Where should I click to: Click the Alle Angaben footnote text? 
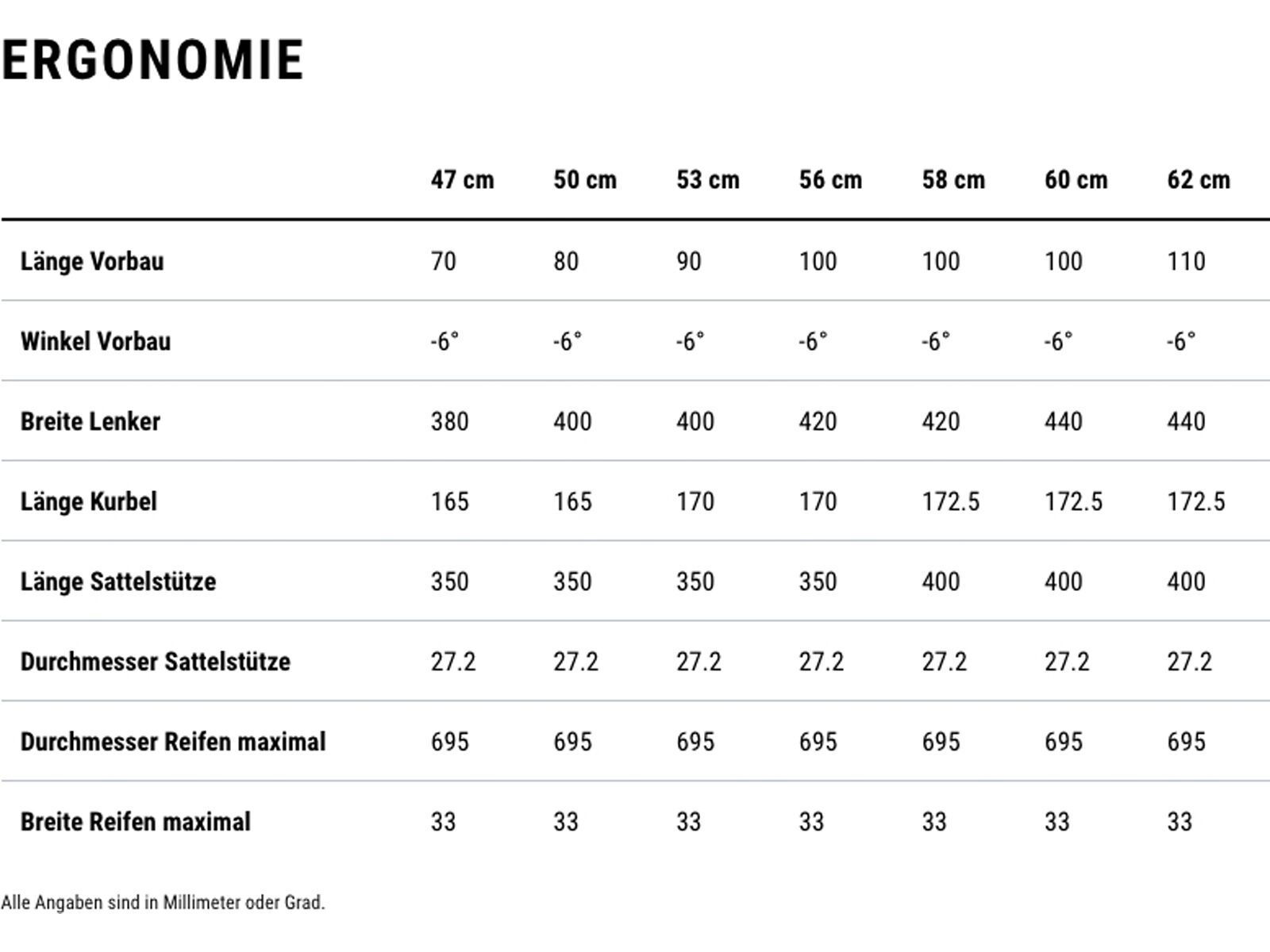click(x=164, y=903)
